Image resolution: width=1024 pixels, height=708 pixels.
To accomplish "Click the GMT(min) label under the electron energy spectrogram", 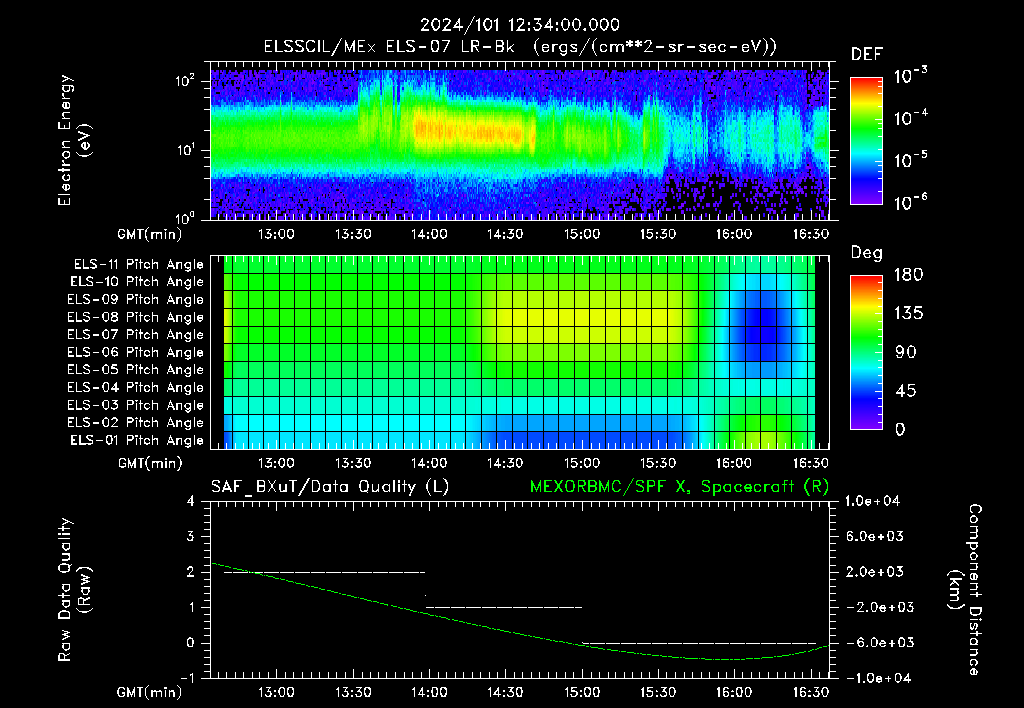I will (150, 234).
